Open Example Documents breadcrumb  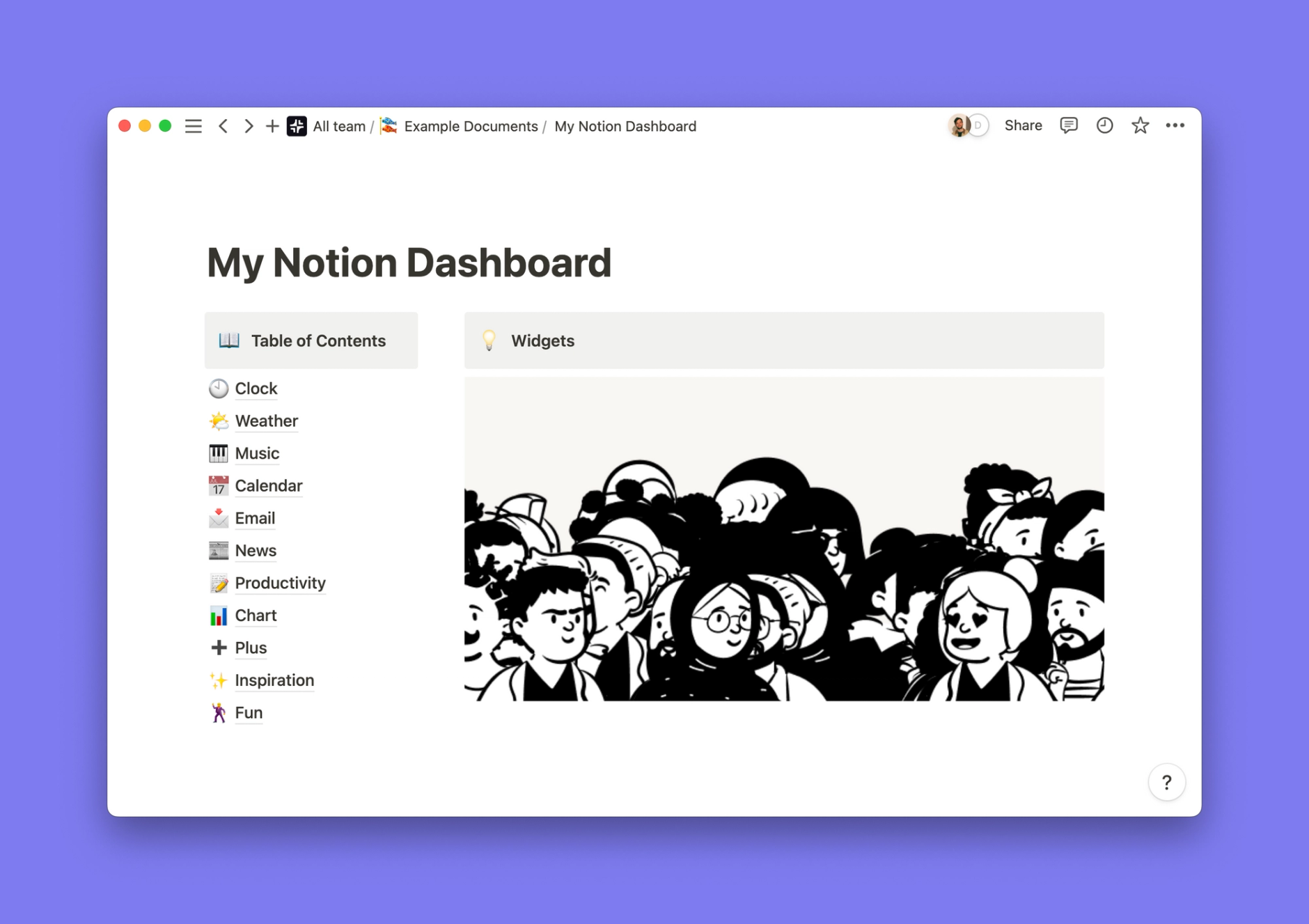pyautogui.click(x=471, y=126)
